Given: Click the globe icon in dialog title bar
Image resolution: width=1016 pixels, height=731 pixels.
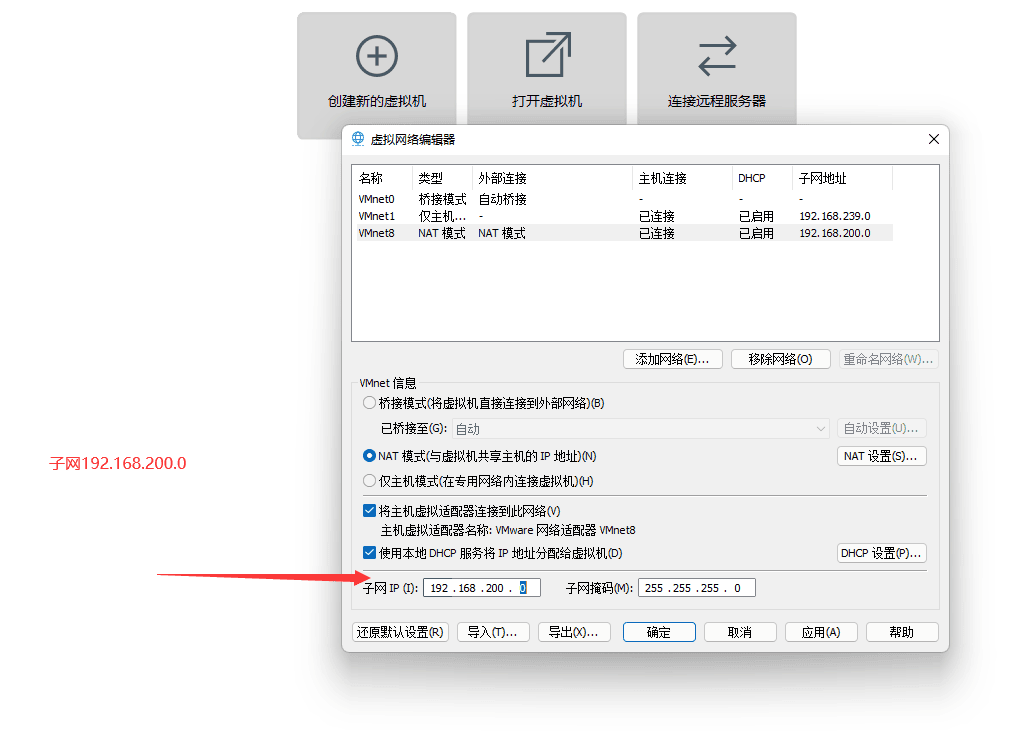Looking at the screenshot, I should pyautogui.click(x=358, y=139).
